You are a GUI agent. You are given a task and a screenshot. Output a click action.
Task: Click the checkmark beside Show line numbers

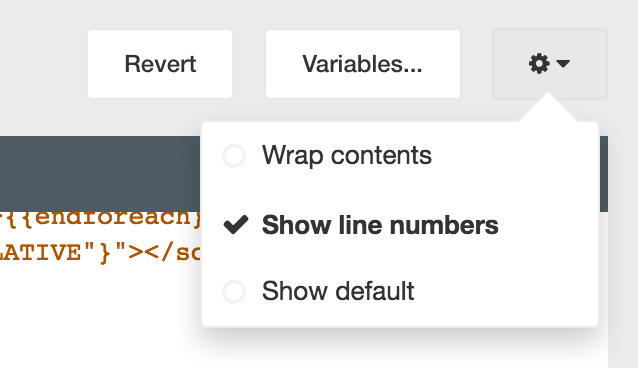coord(236,225)
